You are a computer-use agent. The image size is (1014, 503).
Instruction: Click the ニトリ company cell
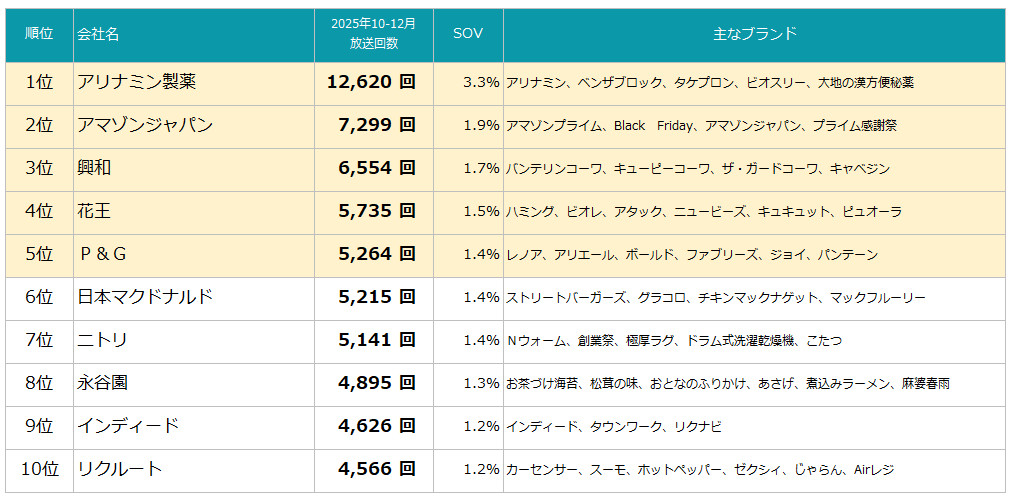103,340
